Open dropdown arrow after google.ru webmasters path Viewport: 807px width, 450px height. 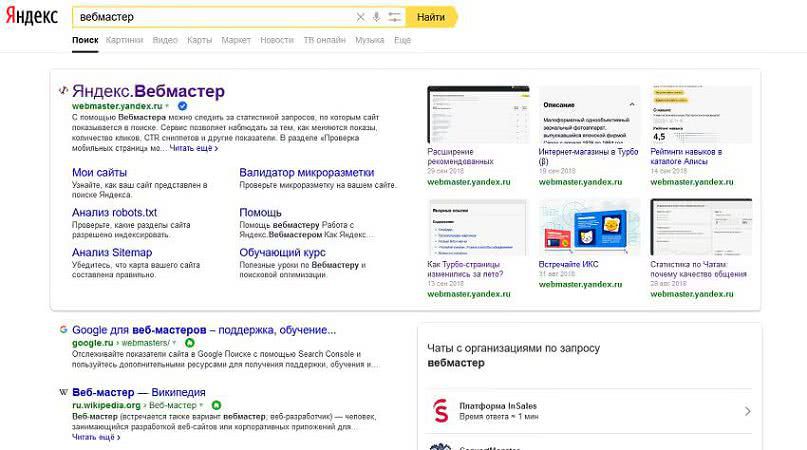coord(174,343)
